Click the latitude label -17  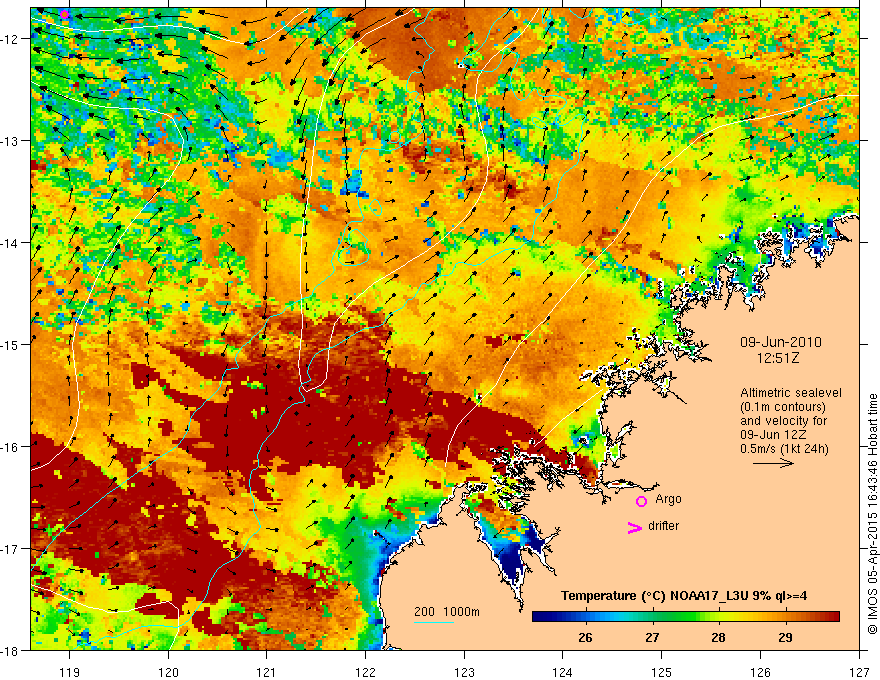[x=11, y=549]
